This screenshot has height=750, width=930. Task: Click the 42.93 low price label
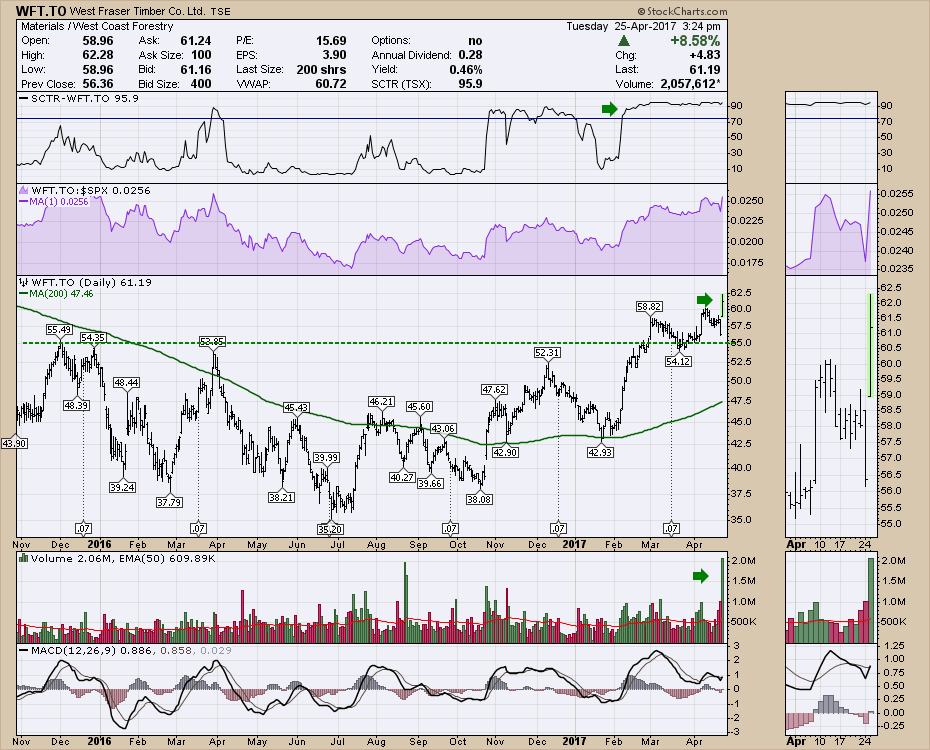[600, 452]
